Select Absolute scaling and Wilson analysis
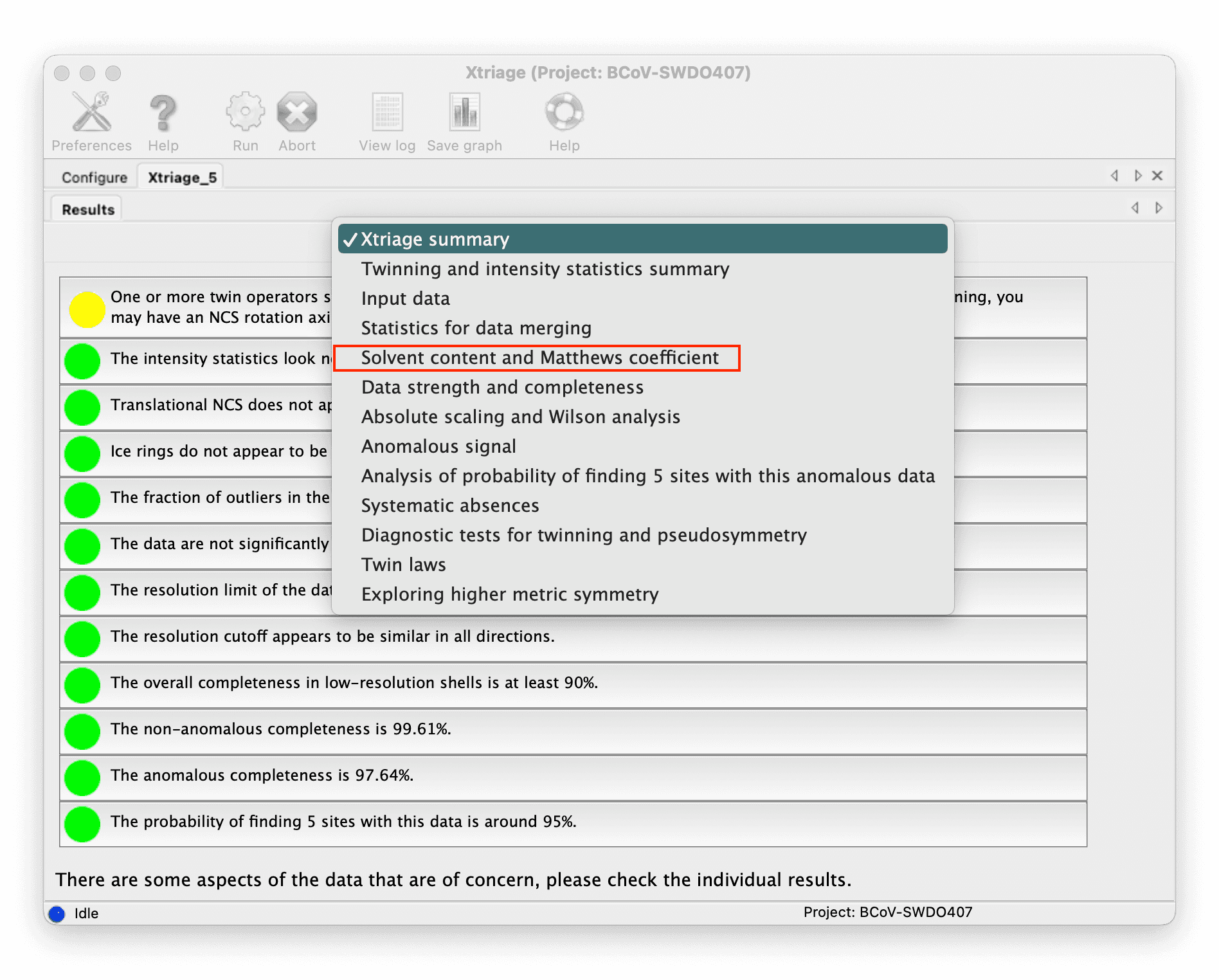Screen dimensions: 1219x980 [643, 417]
